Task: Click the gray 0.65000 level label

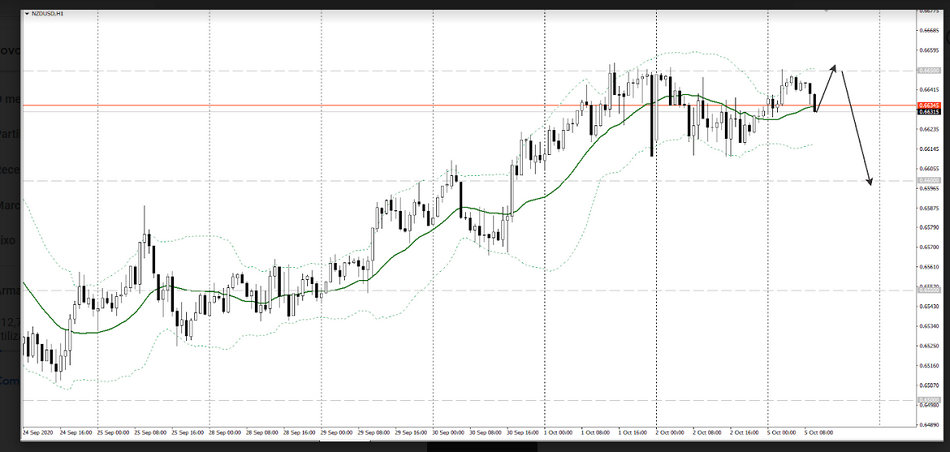Action: click(x=928, y=400)
